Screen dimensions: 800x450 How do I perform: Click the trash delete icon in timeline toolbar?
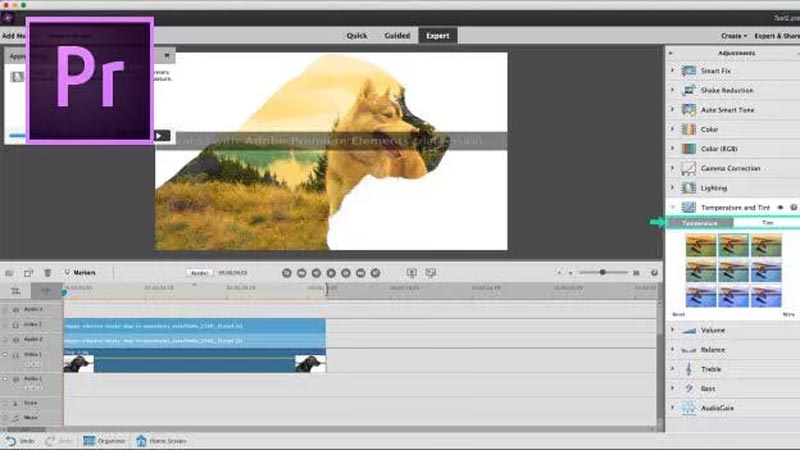click(x=46, y=272)
